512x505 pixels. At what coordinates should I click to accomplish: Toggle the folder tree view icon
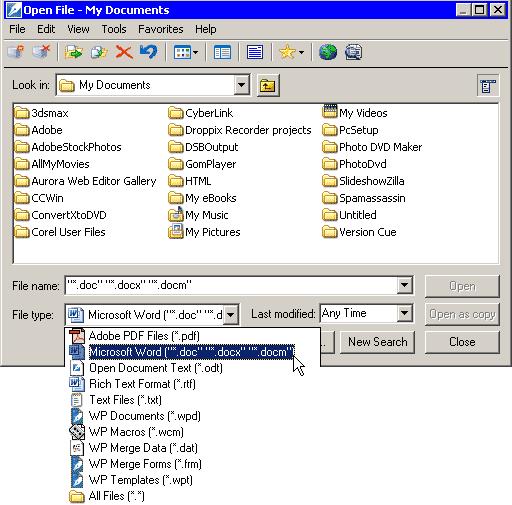[222, 52]
